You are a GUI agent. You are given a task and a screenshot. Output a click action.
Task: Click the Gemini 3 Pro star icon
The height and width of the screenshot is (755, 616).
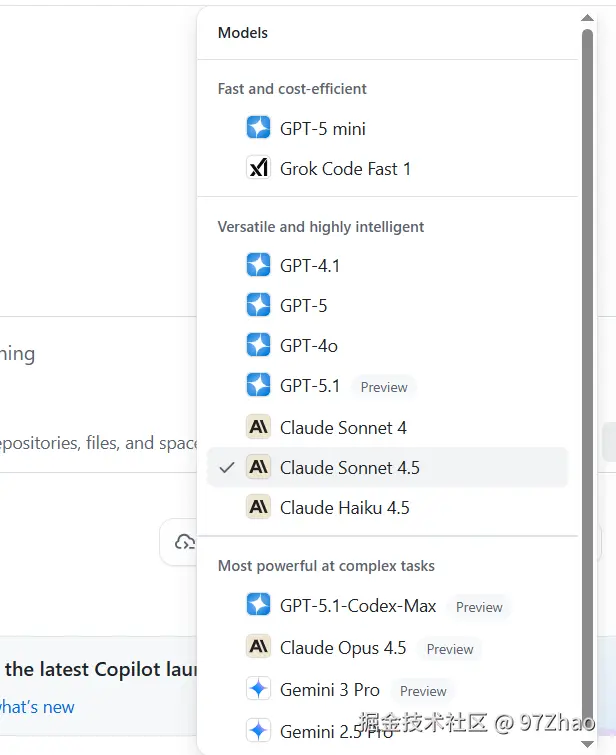258,689
